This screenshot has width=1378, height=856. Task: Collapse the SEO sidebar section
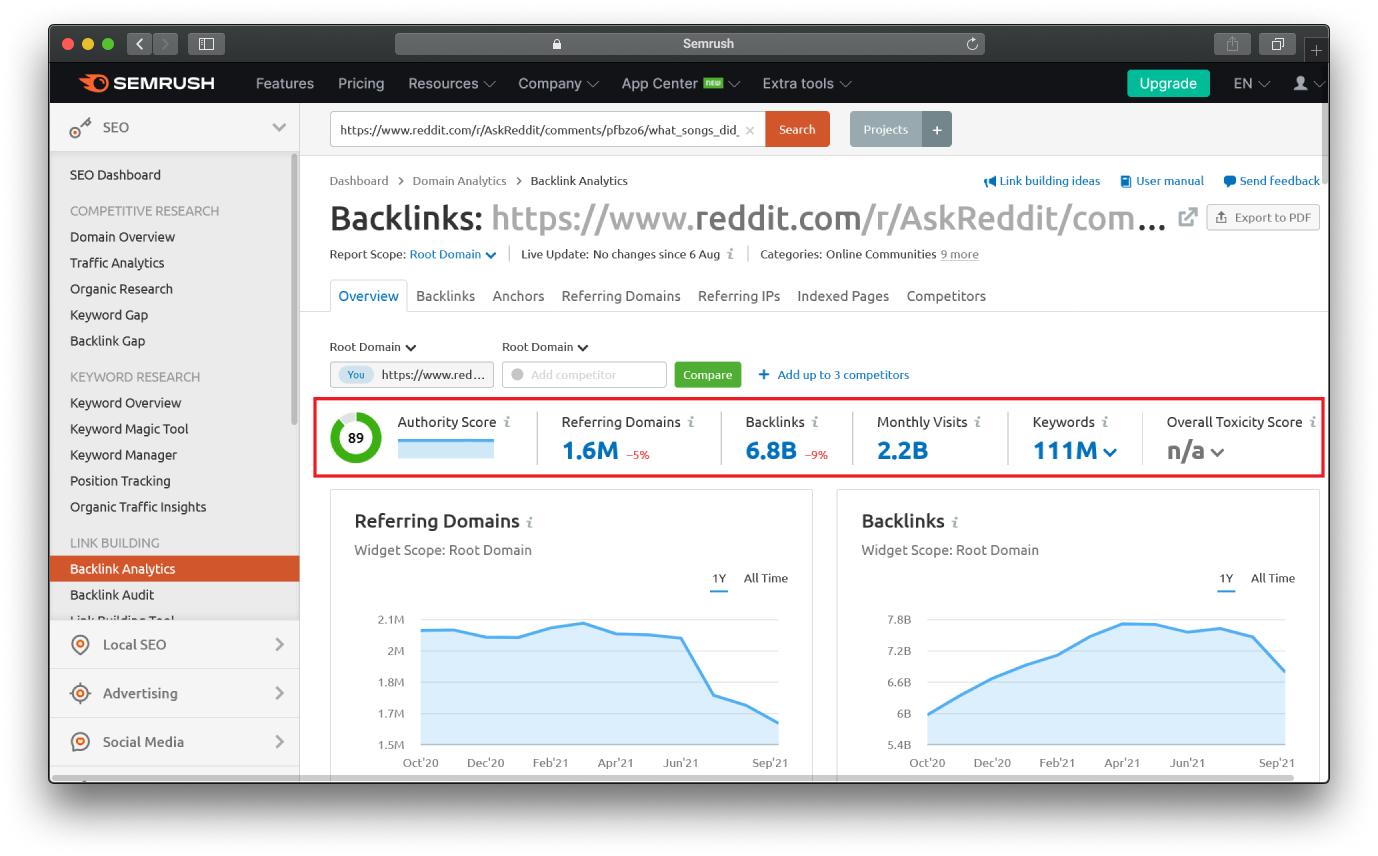pyautogui.click(x=279, y=128)
